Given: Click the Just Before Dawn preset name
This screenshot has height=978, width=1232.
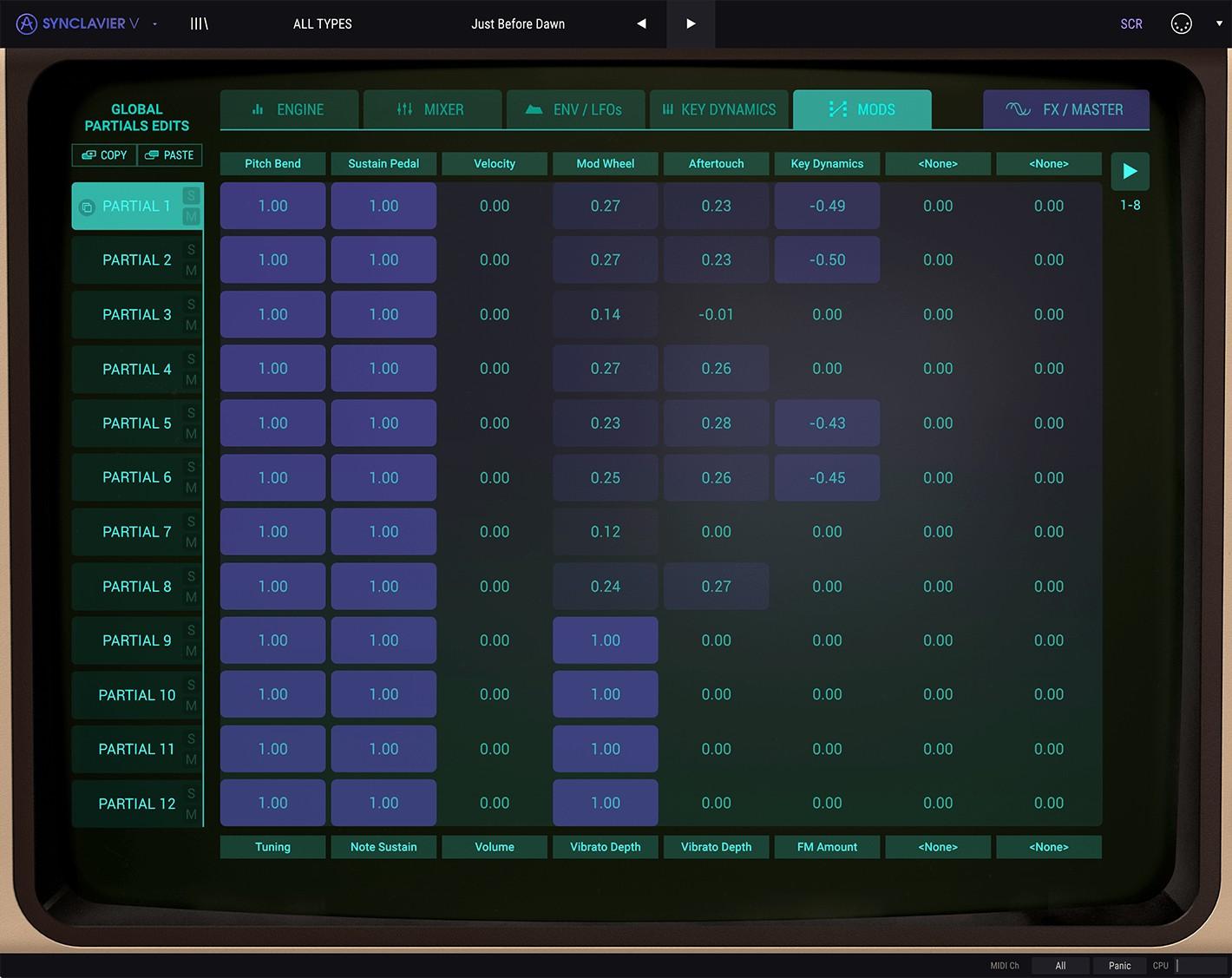Looking at the screenshot, I should tap(518, 23).
